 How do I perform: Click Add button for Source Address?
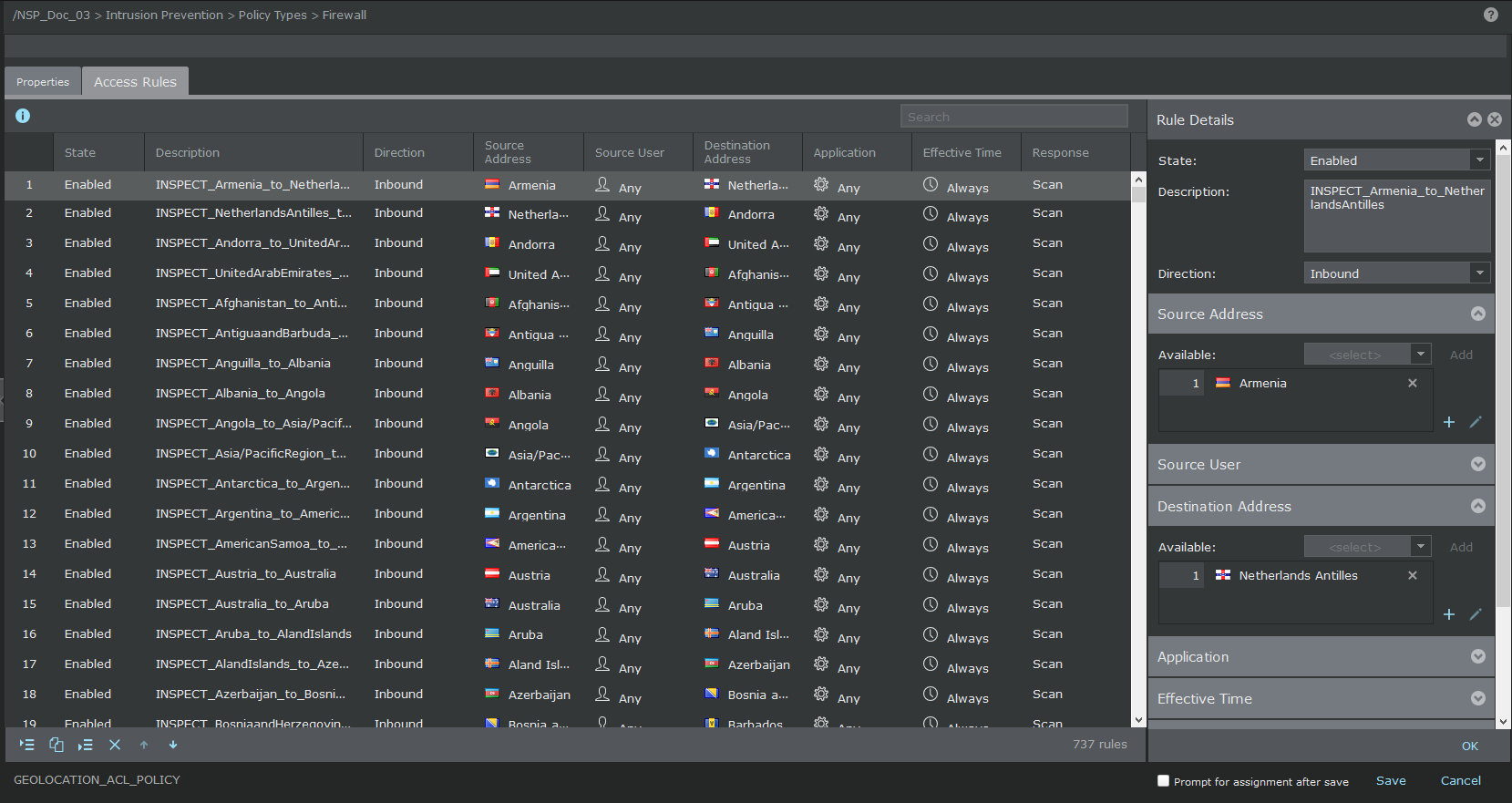[1461, 355]
